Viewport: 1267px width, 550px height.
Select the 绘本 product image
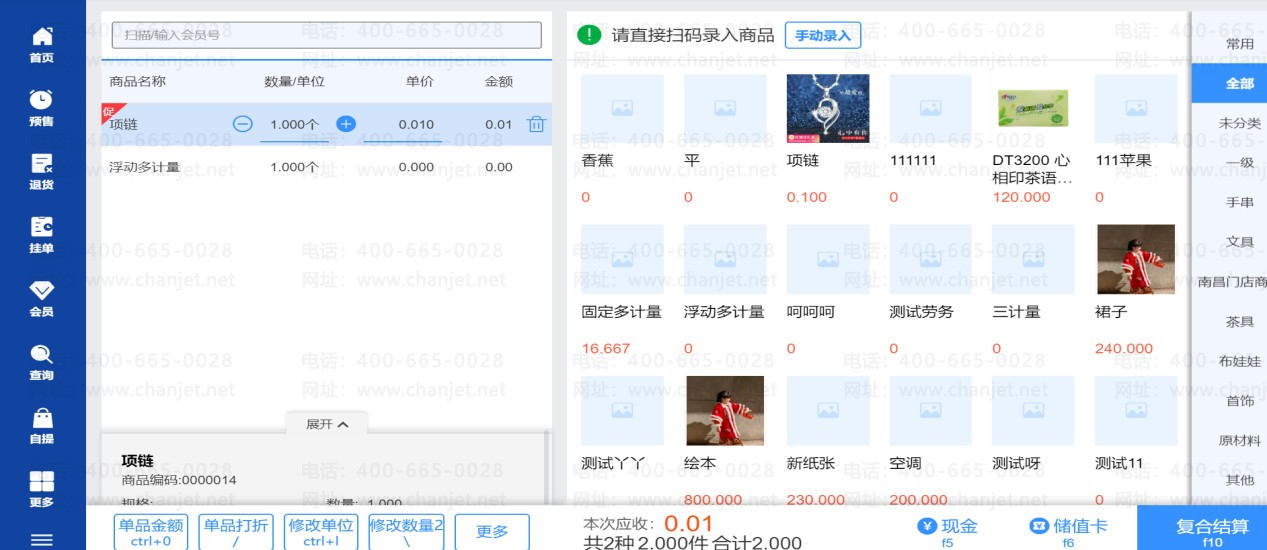(x=725, y=410)
